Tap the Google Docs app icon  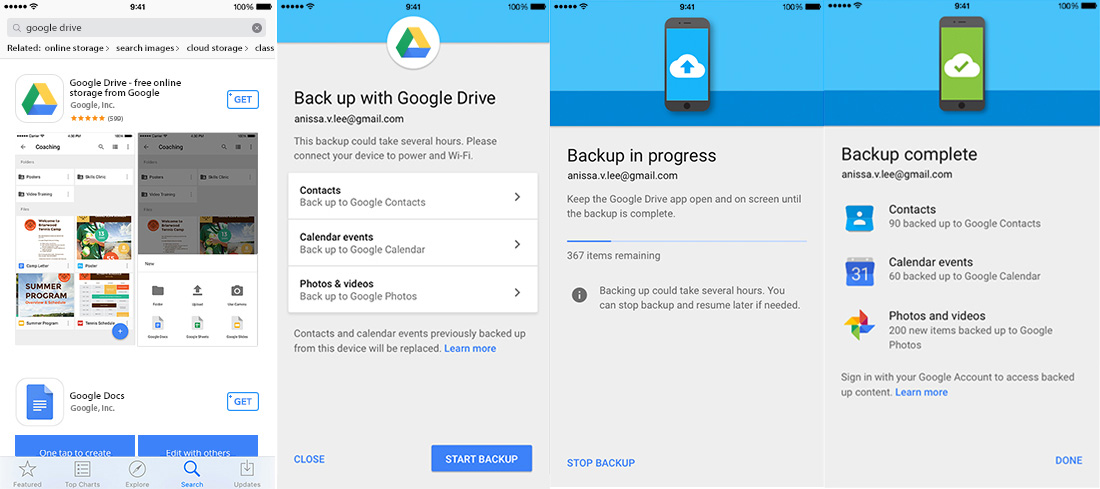[x=40, y=402]
